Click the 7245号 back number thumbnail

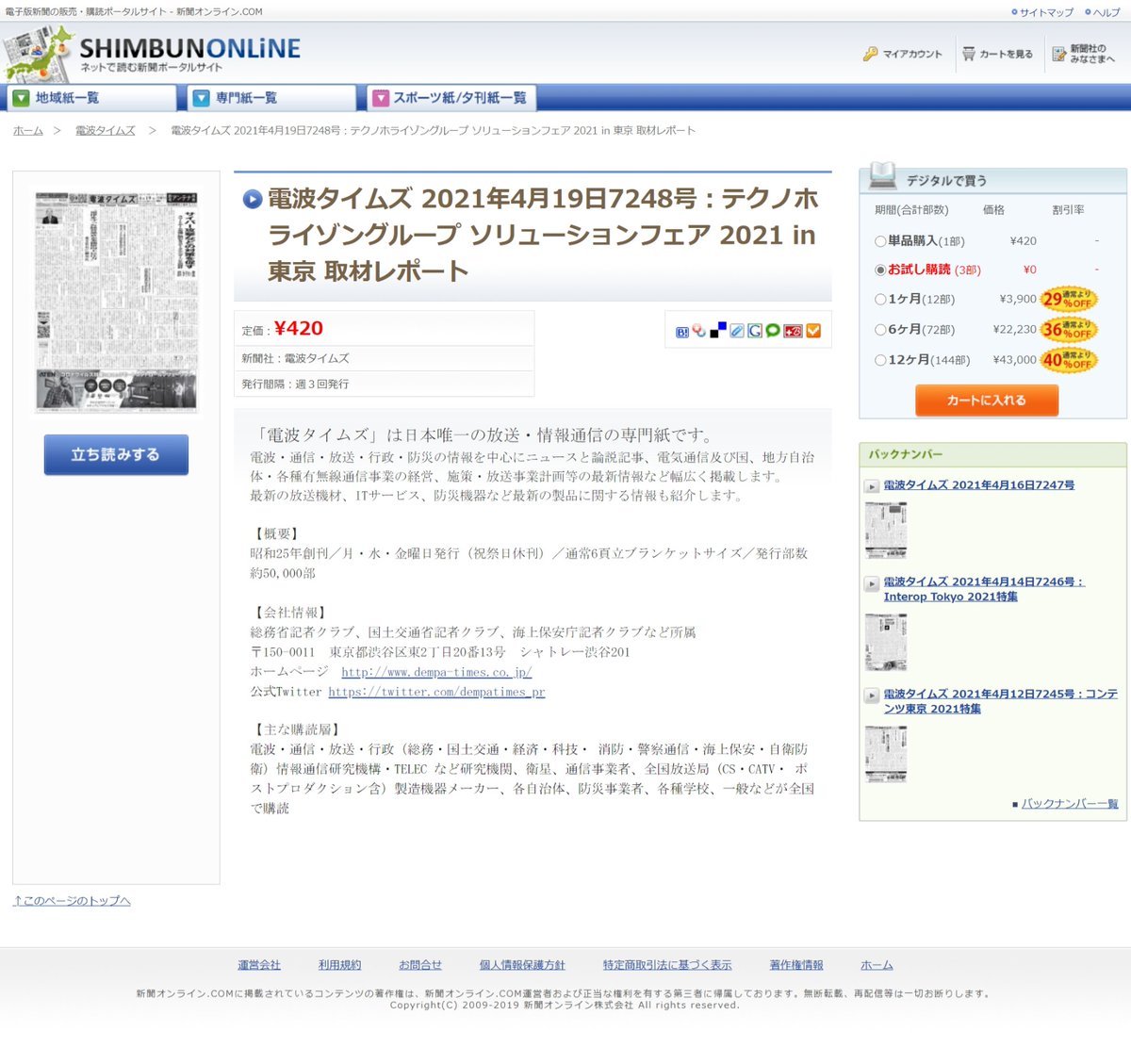point(886,754)
